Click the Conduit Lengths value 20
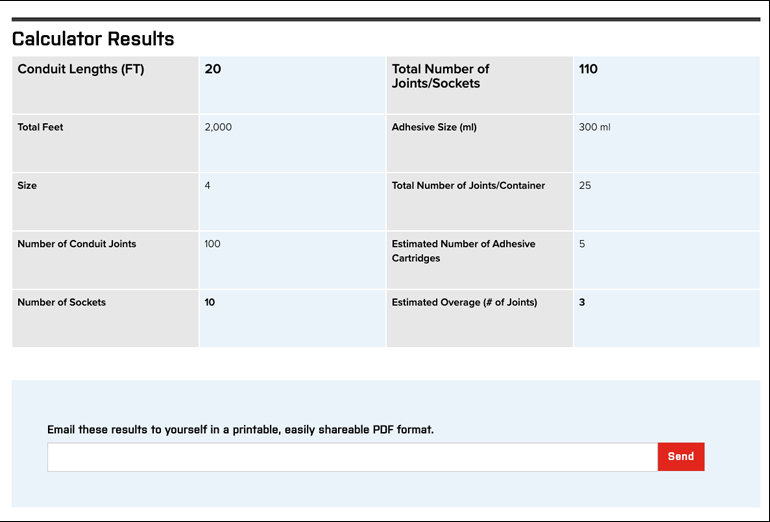Viewport: 770px width, 522px height. [213, 69]
